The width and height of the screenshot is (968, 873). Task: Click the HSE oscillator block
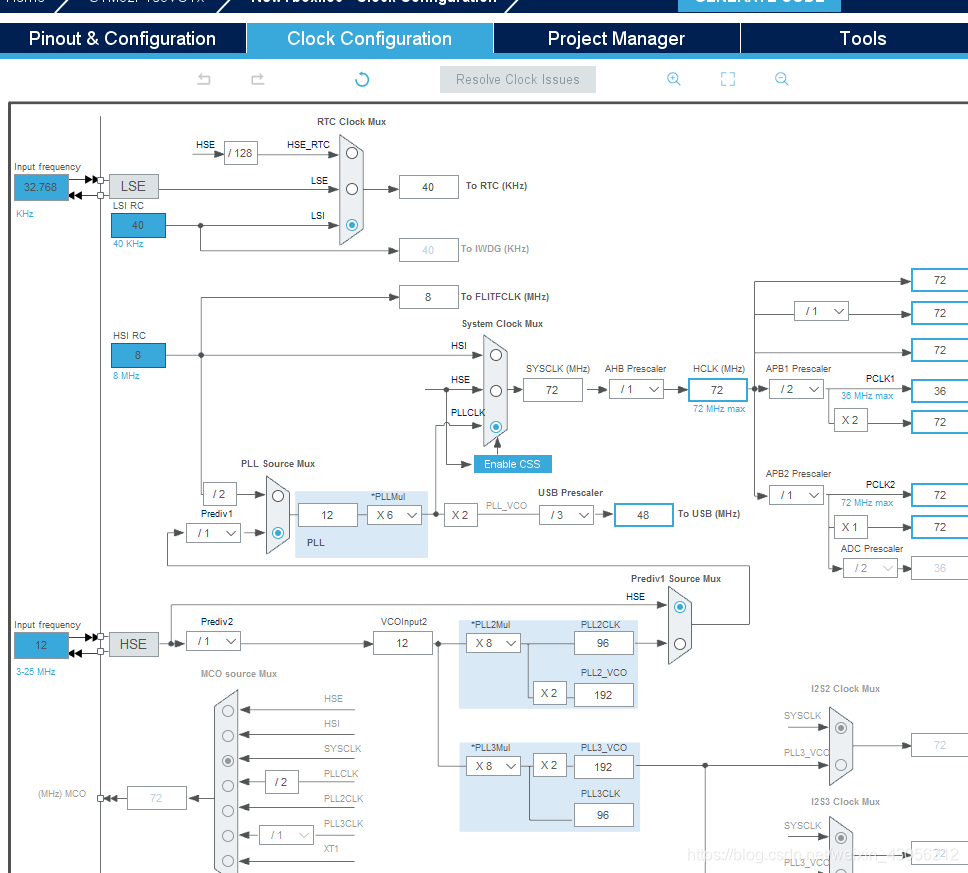(x=134, y=645)
